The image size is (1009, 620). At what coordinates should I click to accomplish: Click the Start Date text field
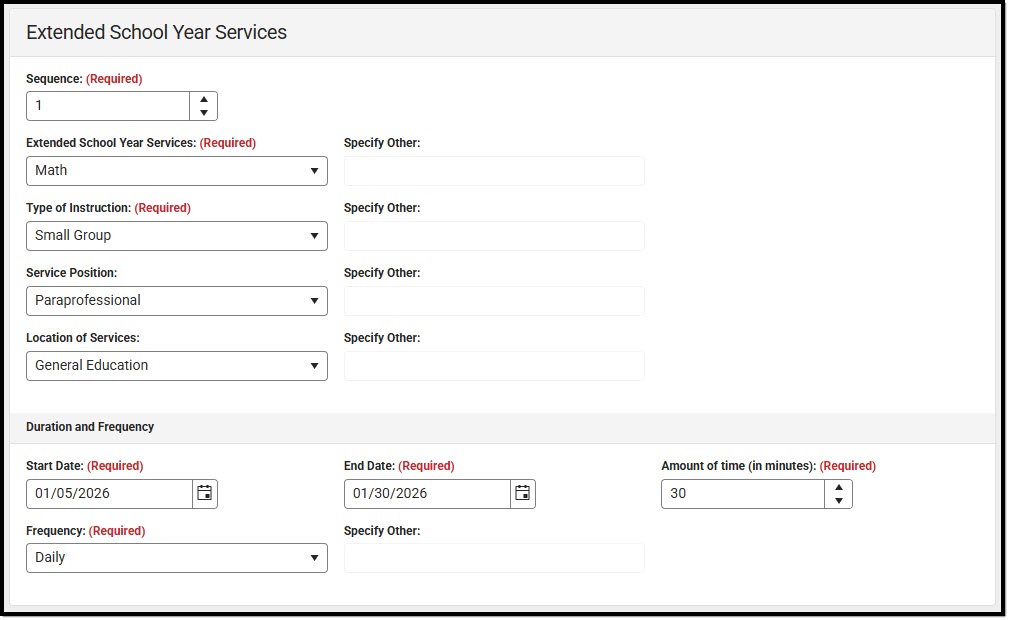coord(108,493)
